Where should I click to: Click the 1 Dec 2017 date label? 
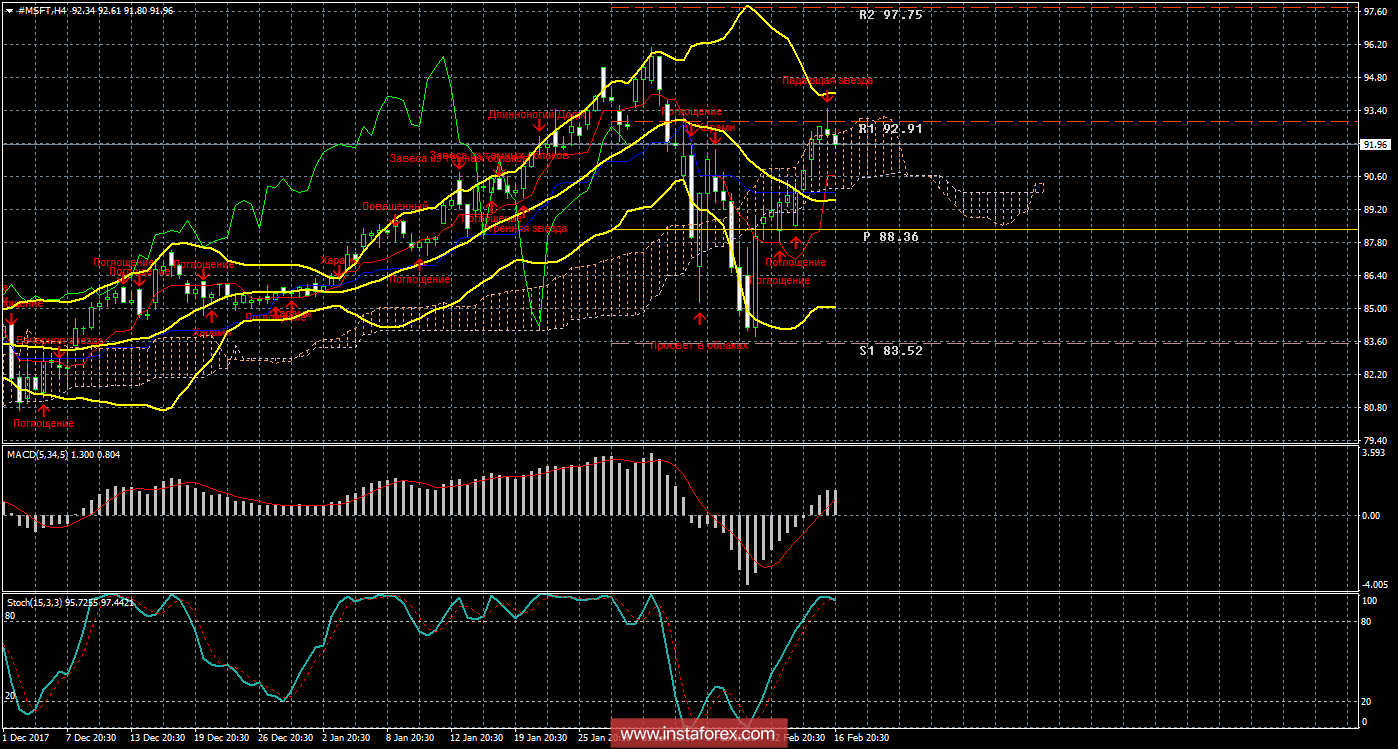(x=25, y=737)
